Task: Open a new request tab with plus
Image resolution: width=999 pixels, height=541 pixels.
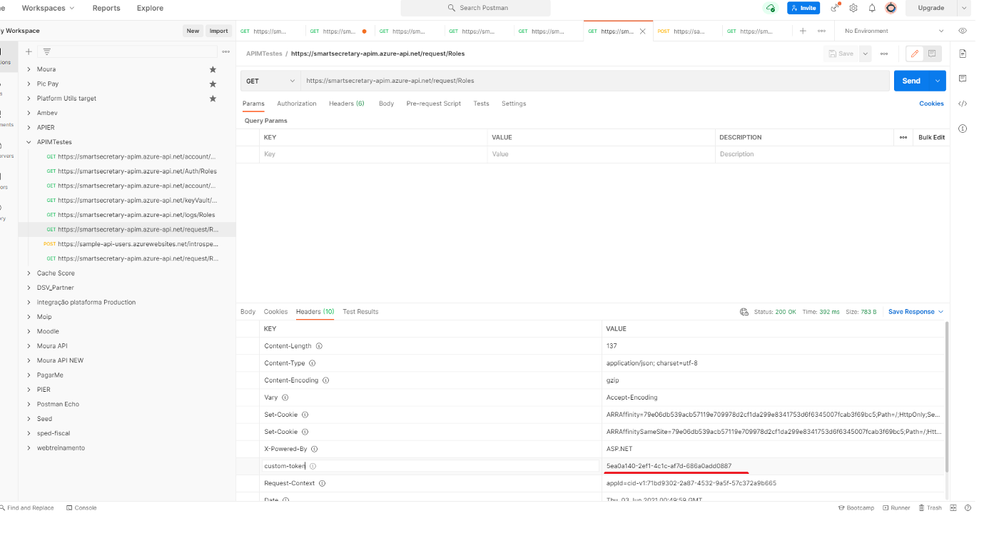Action: (x=803, y=31)
